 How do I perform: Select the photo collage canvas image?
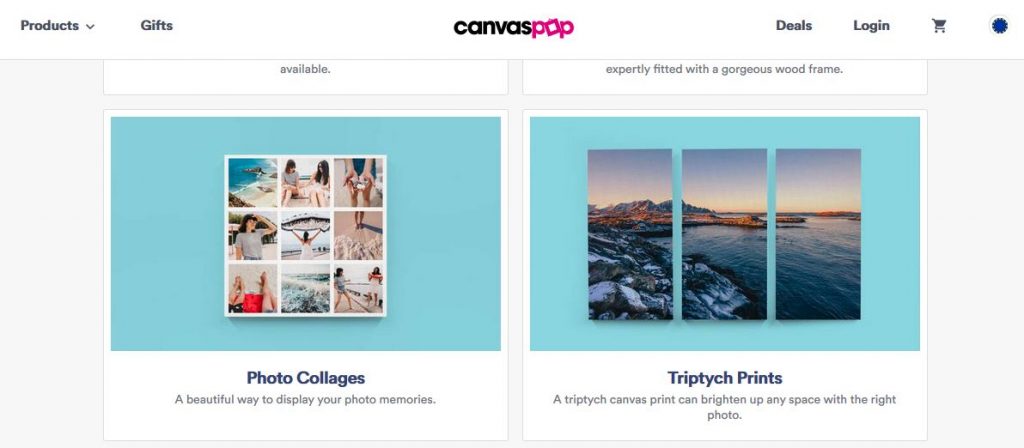(x=306, y=236)
